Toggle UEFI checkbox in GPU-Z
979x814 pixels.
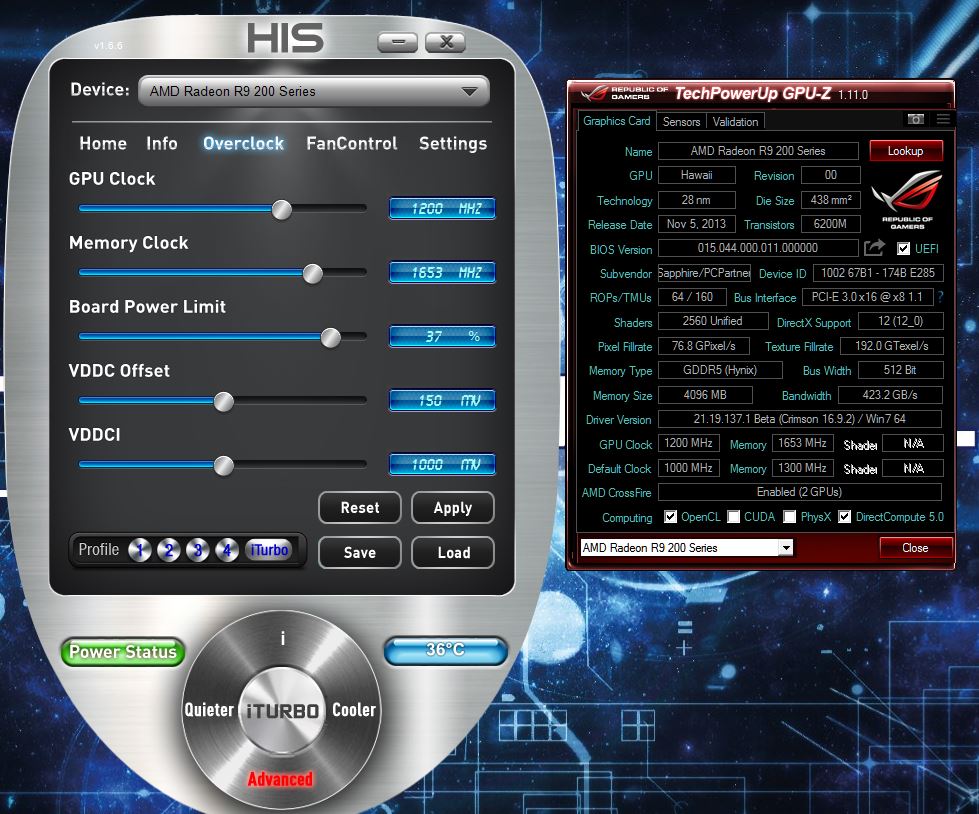903,248
